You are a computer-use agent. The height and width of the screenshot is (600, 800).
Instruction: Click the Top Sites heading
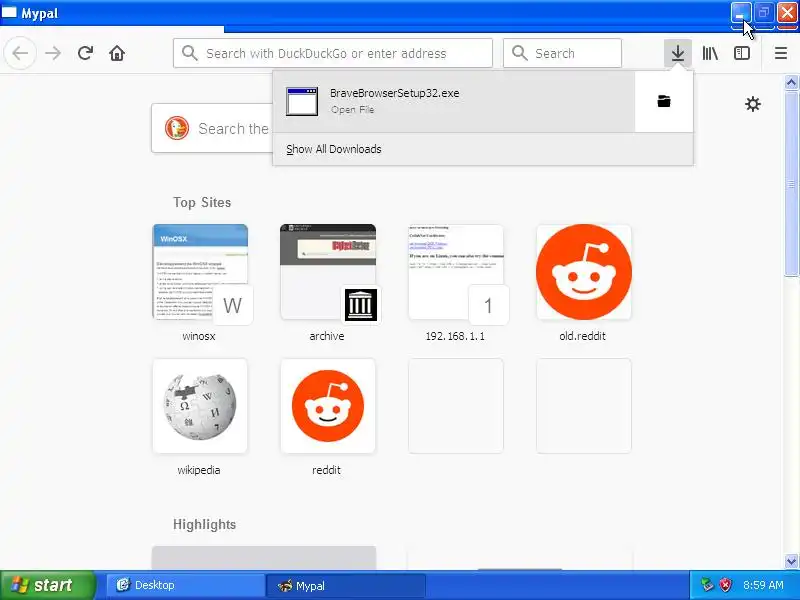coord(202,202)
